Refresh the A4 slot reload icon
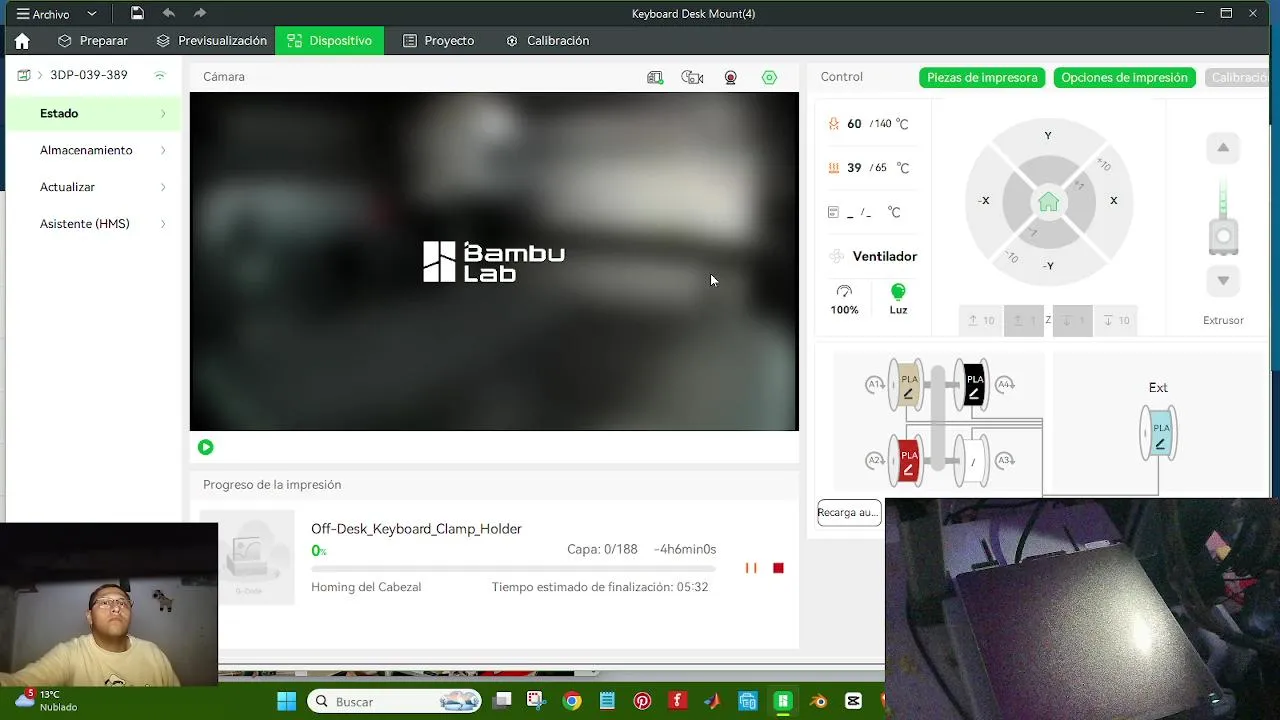 coord(1006,384)
